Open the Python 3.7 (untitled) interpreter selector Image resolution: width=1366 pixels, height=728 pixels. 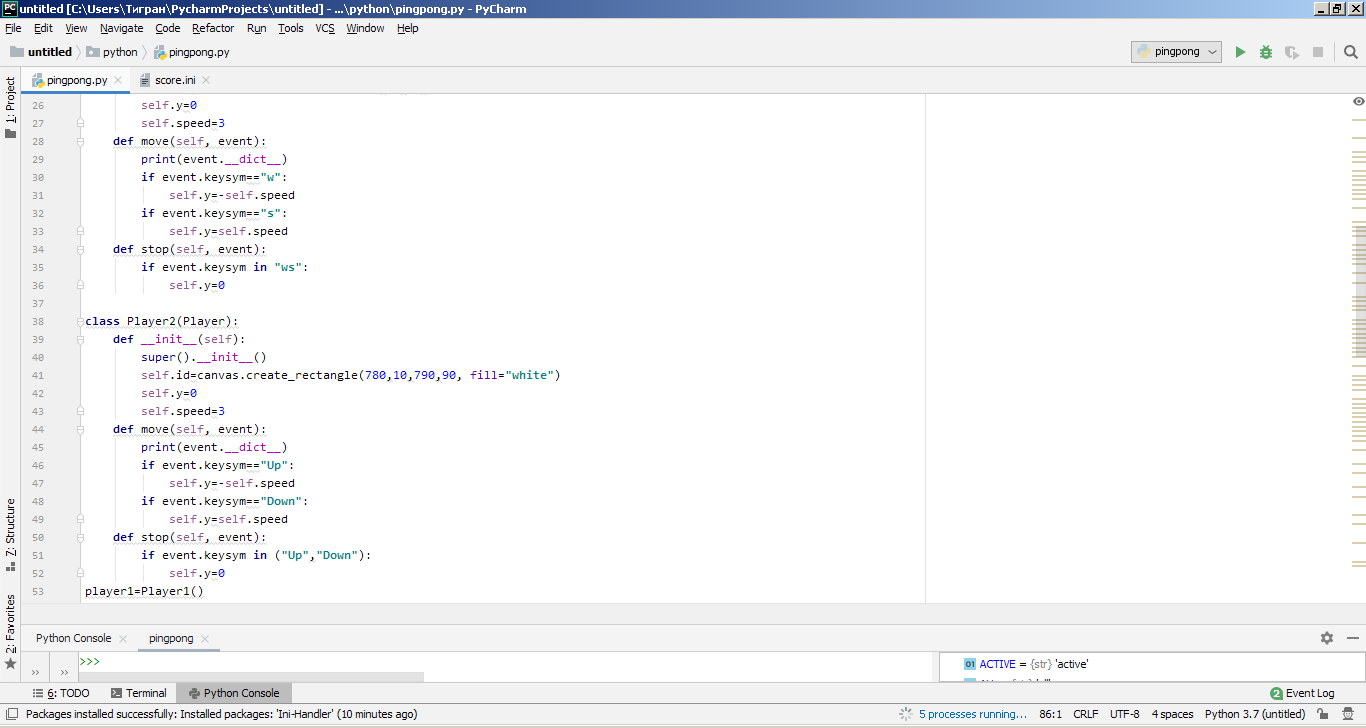click(x=1254, y=714)
